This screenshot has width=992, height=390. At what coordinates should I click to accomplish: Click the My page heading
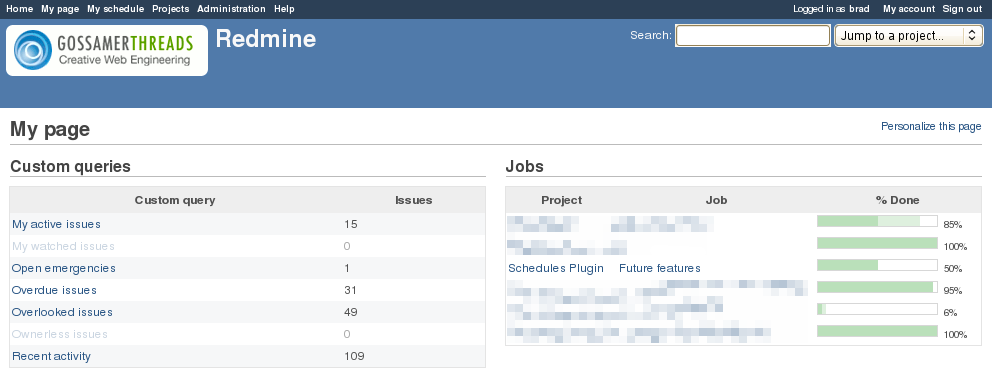point(50,130)
